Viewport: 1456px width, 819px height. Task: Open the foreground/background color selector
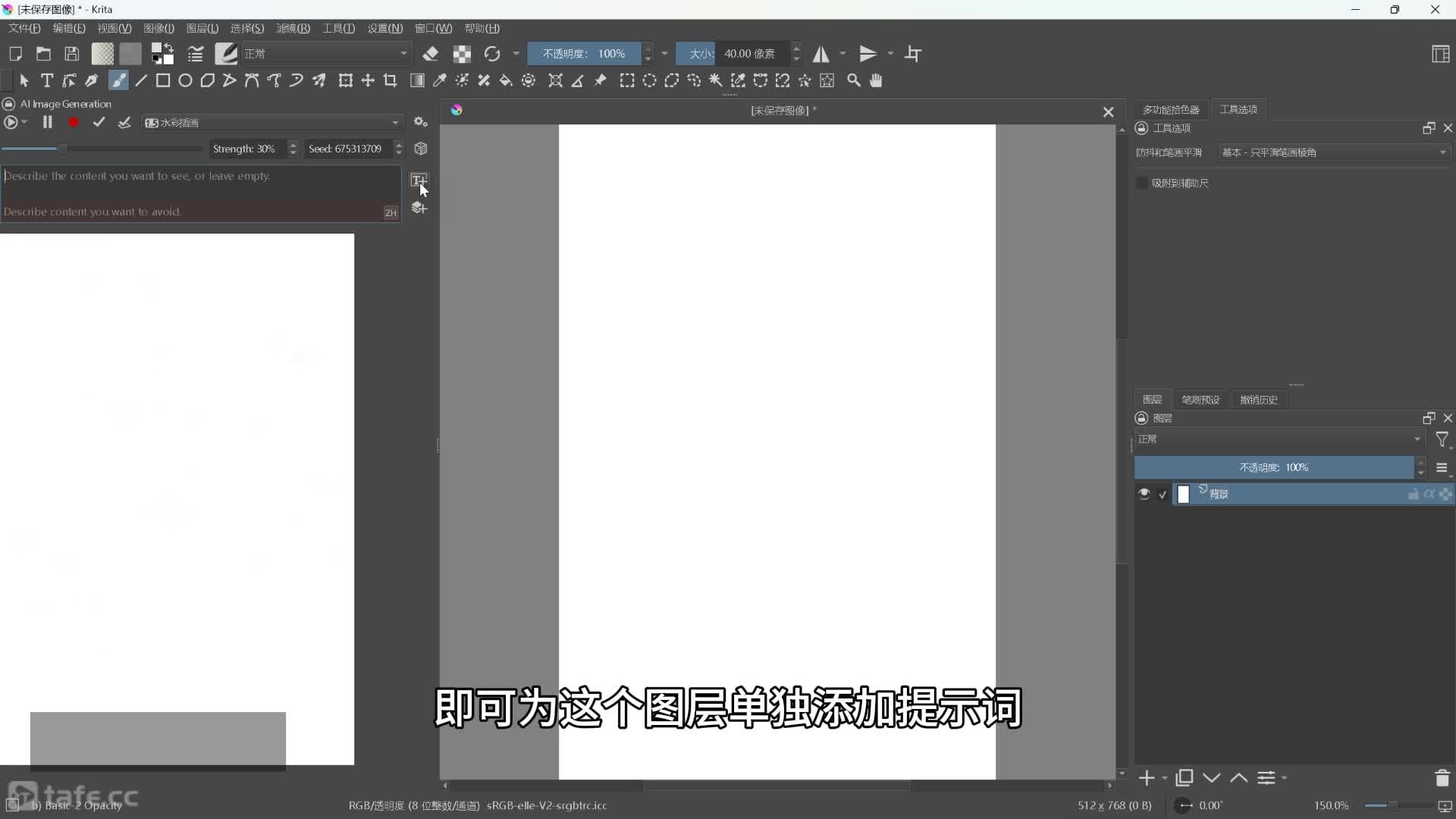pyautogui.click(x=162, y=53)
